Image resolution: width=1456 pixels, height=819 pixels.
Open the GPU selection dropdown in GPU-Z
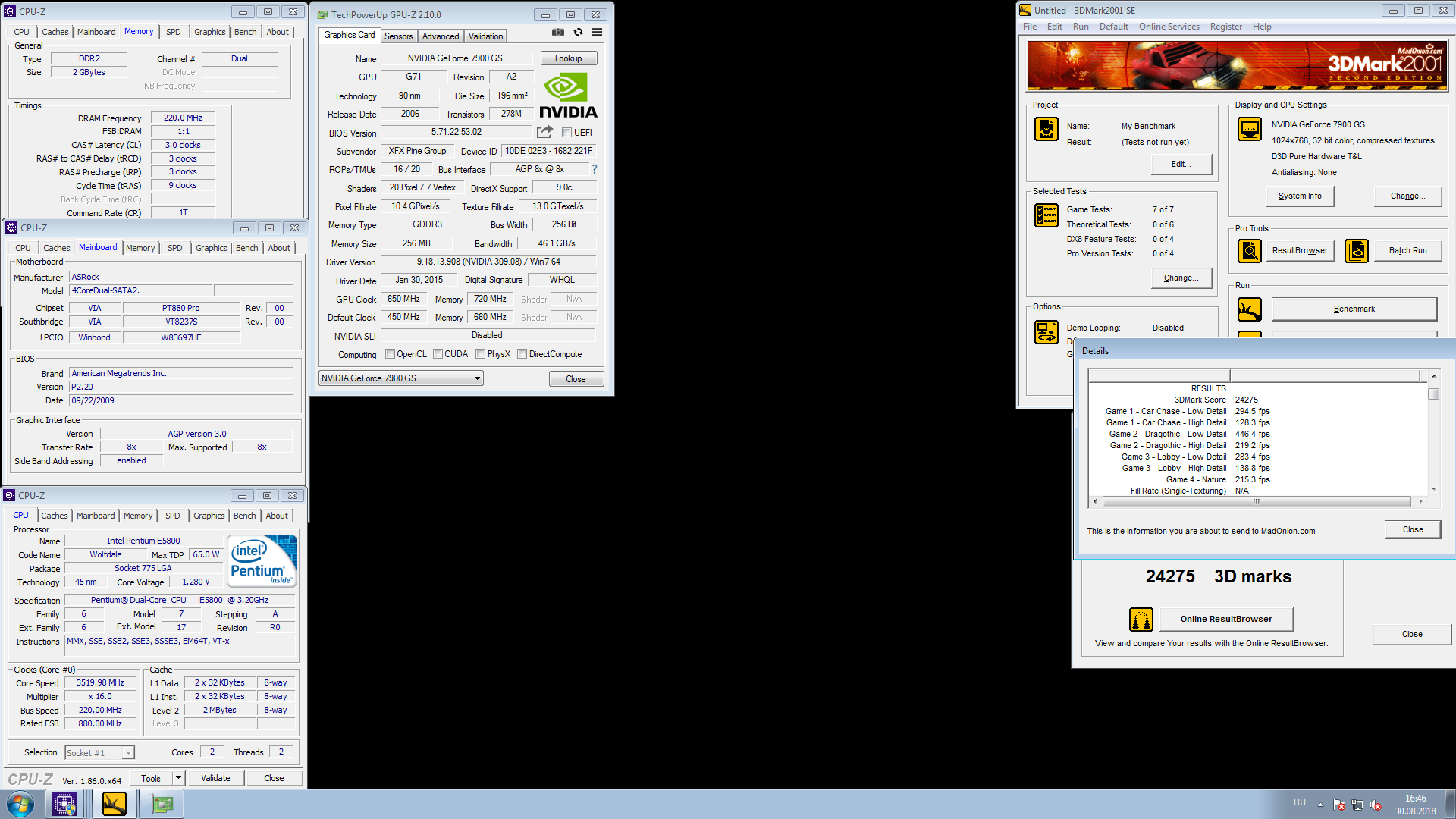[x=401, y=378]
